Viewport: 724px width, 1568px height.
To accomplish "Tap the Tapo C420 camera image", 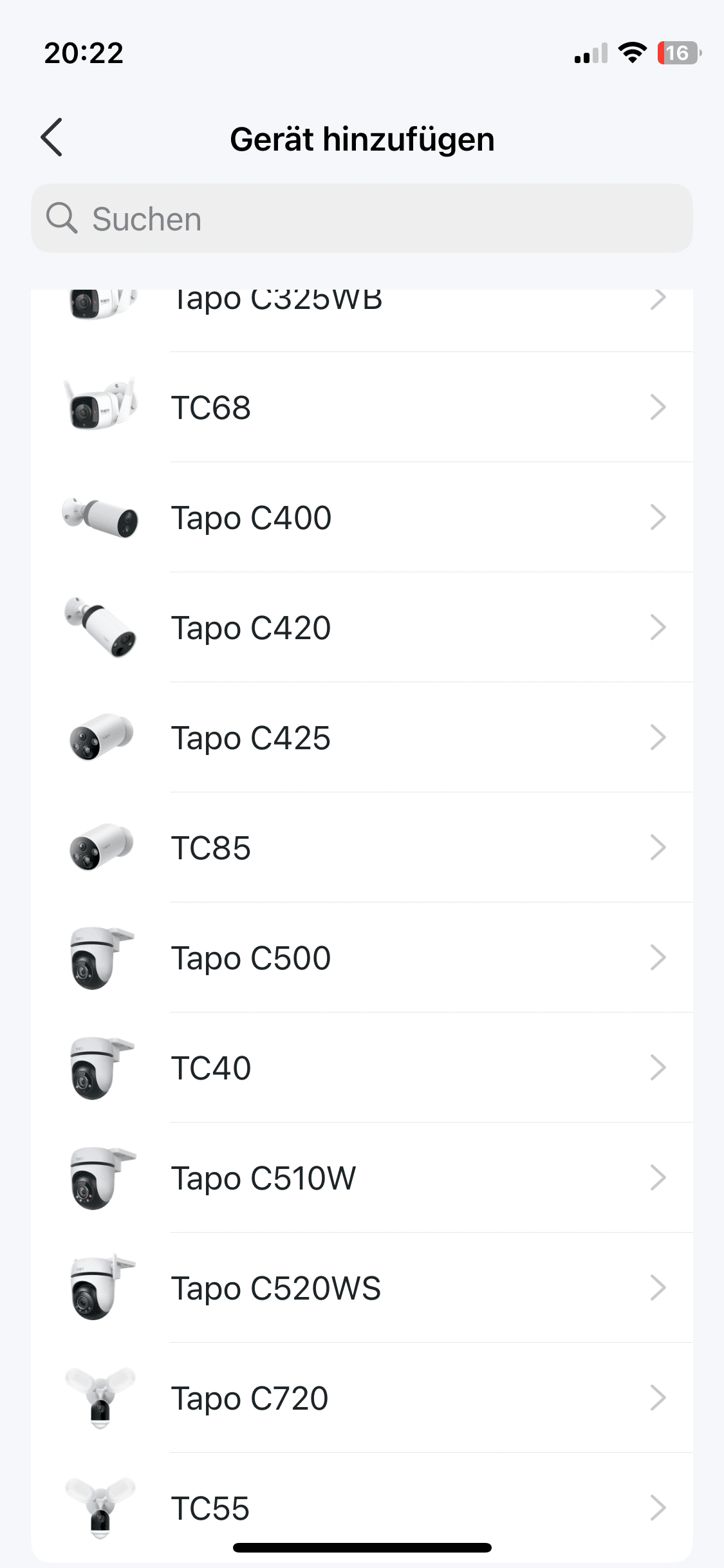I will pos(101,627).
